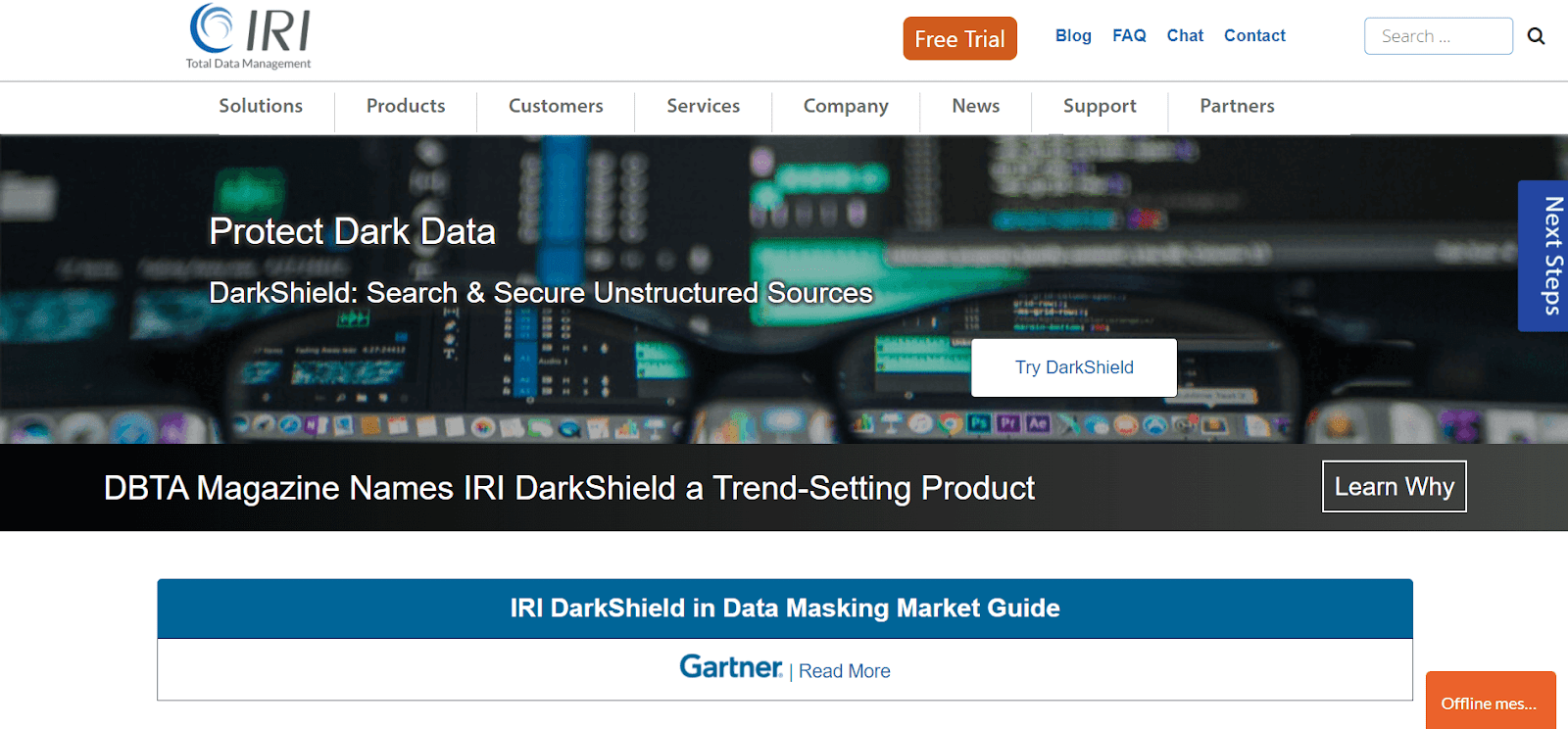
Task: Open the Products menu
Action: click(x=406, y=106)
